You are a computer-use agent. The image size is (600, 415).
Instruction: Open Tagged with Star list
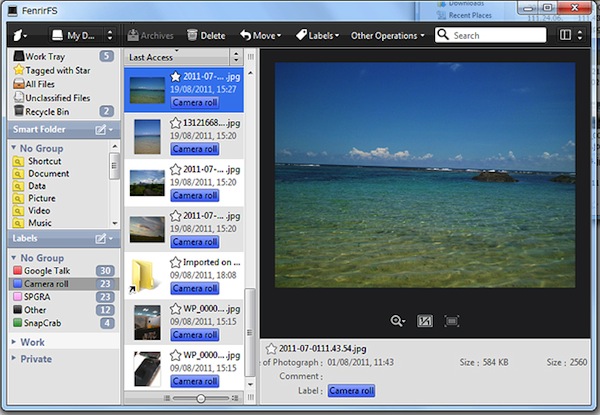point(52,70)
